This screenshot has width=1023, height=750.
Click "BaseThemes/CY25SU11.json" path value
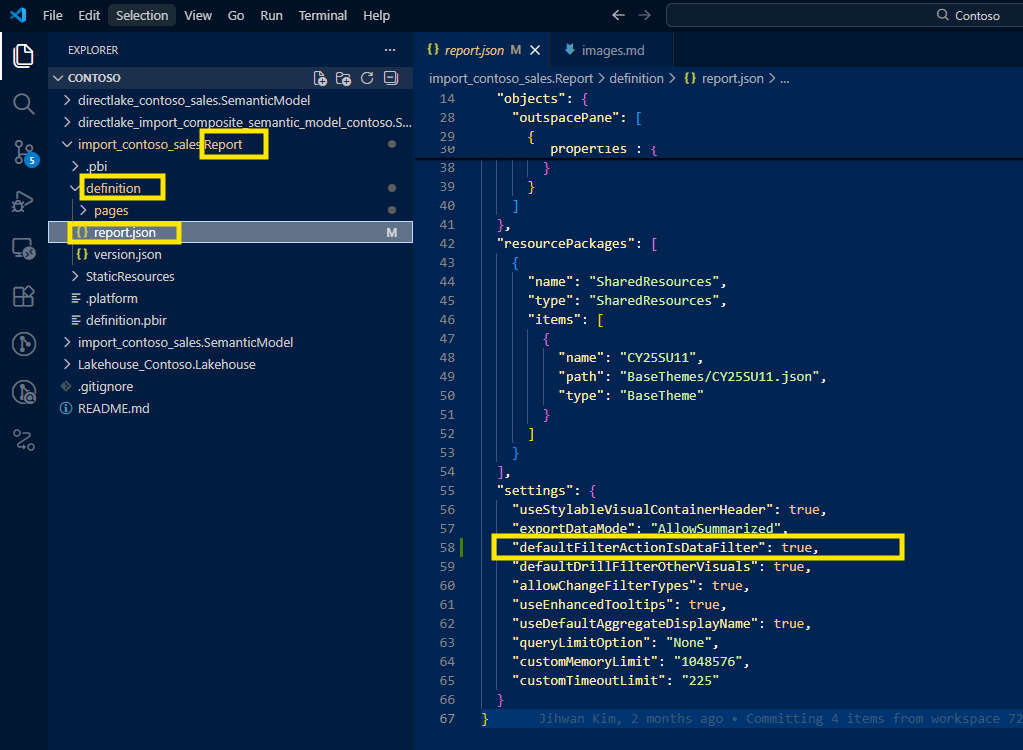[719, 377]
